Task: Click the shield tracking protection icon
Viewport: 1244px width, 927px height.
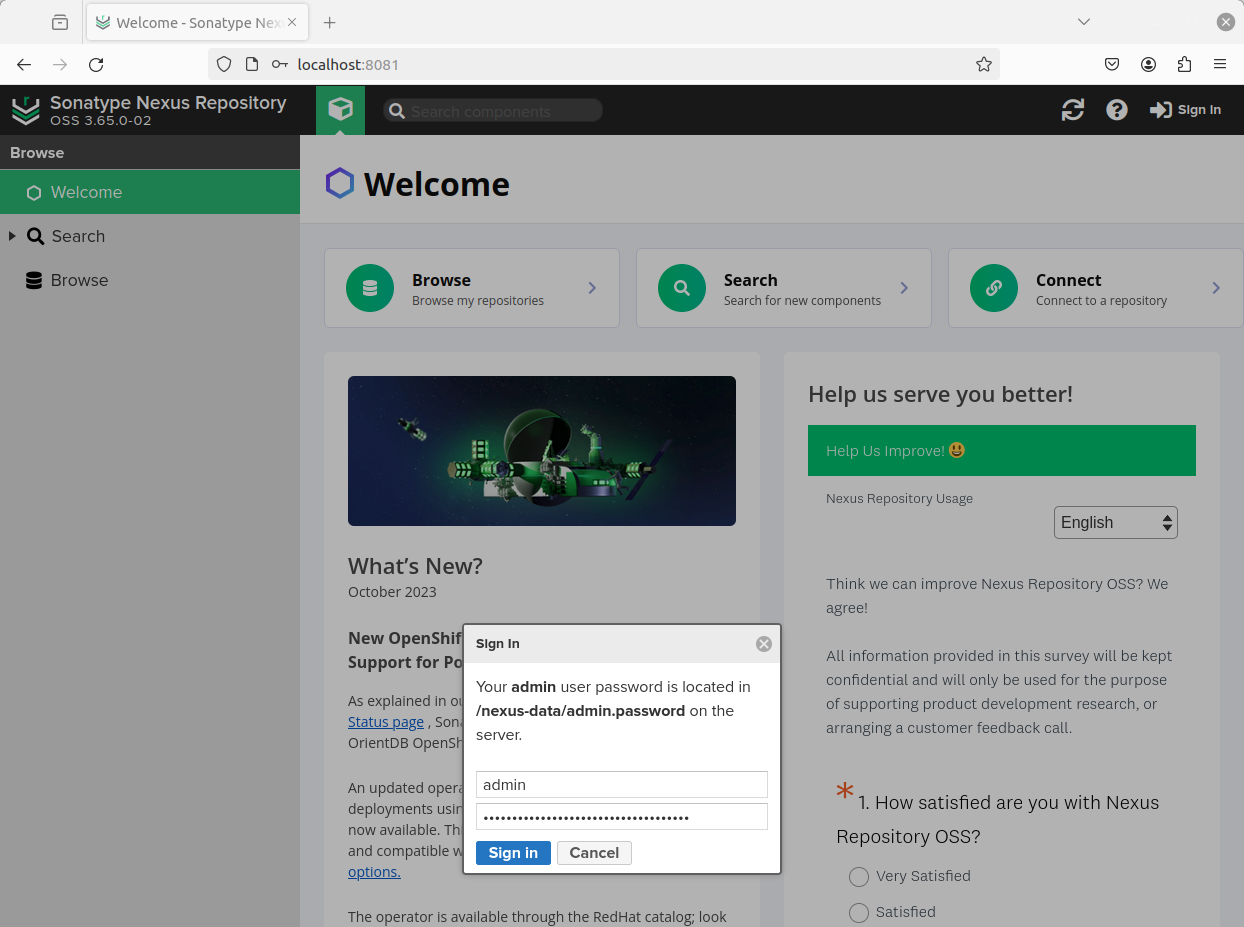Action: (224, 64)
